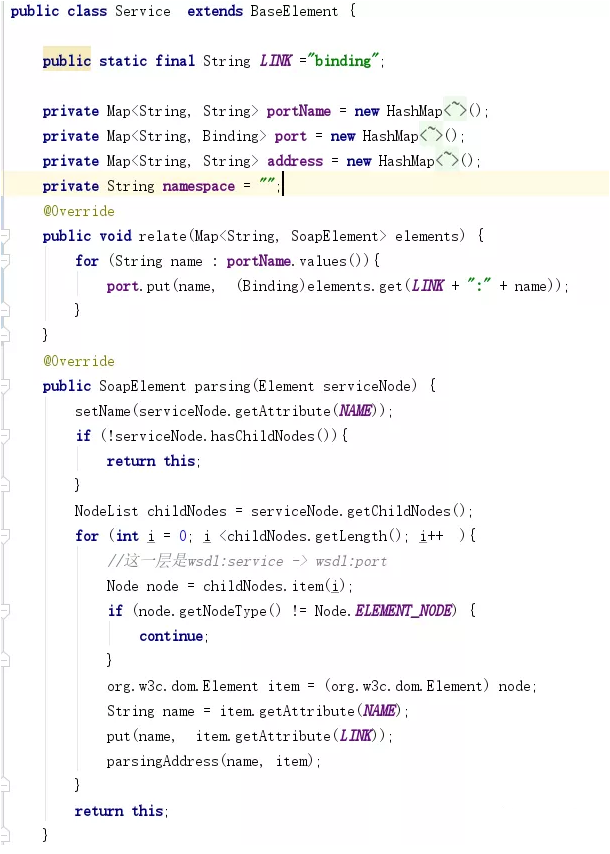This screenshot has height=854, width=610.
Task: Click getChildNodes method call
Action: (399, 511)
